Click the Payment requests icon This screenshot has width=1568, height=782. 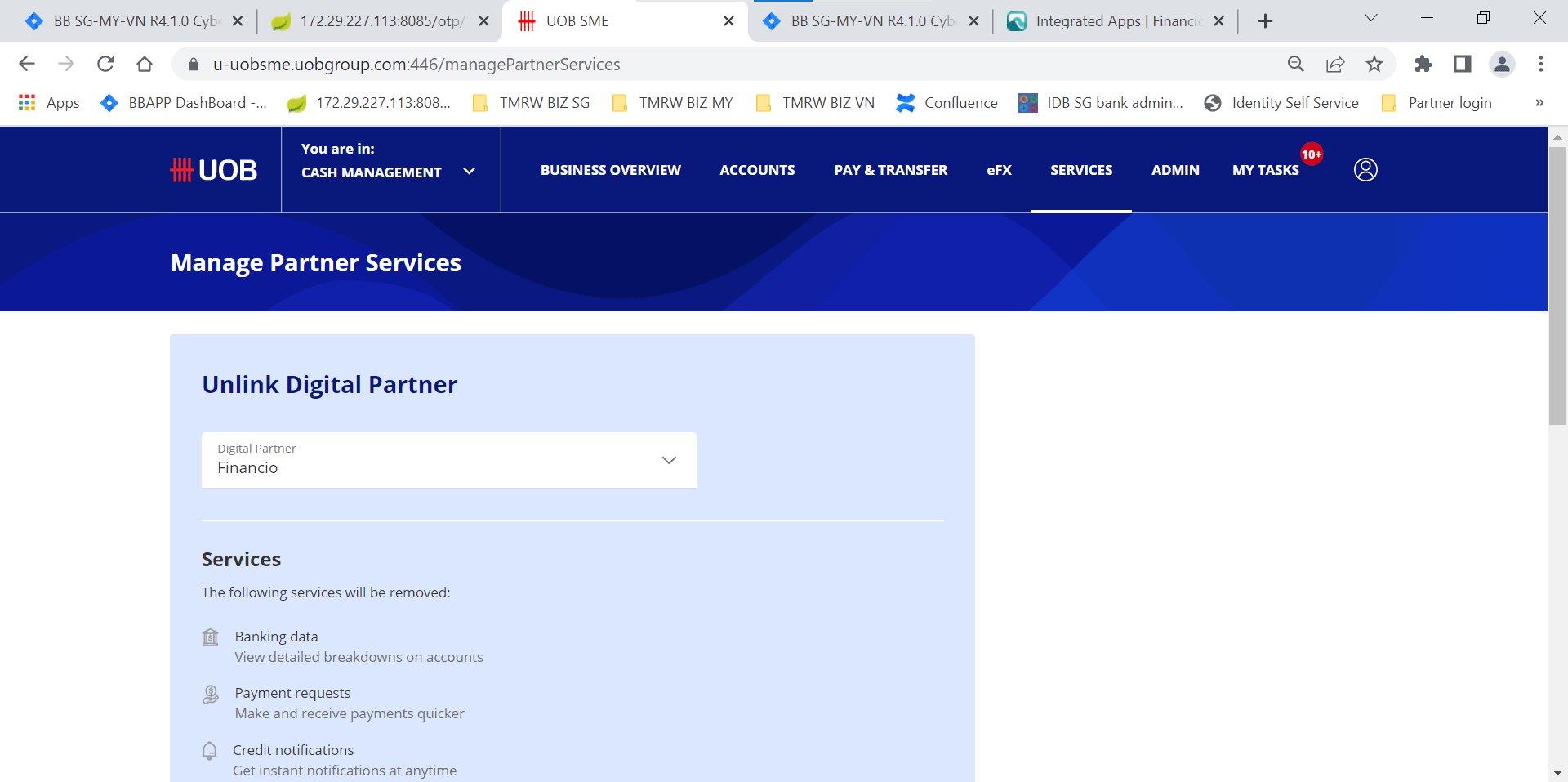point(210,694)
